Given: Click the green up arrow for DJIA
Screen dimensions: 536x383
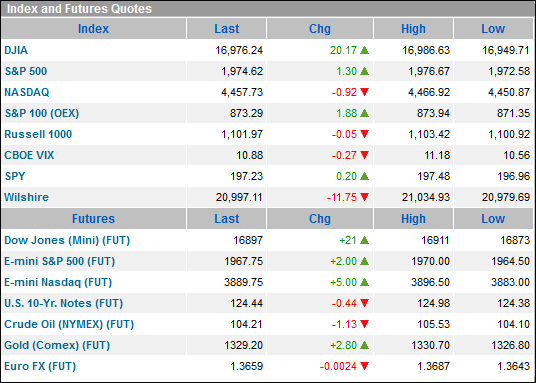Looking at the screenshot, I should pyautogui.click(x=364, y=50).
